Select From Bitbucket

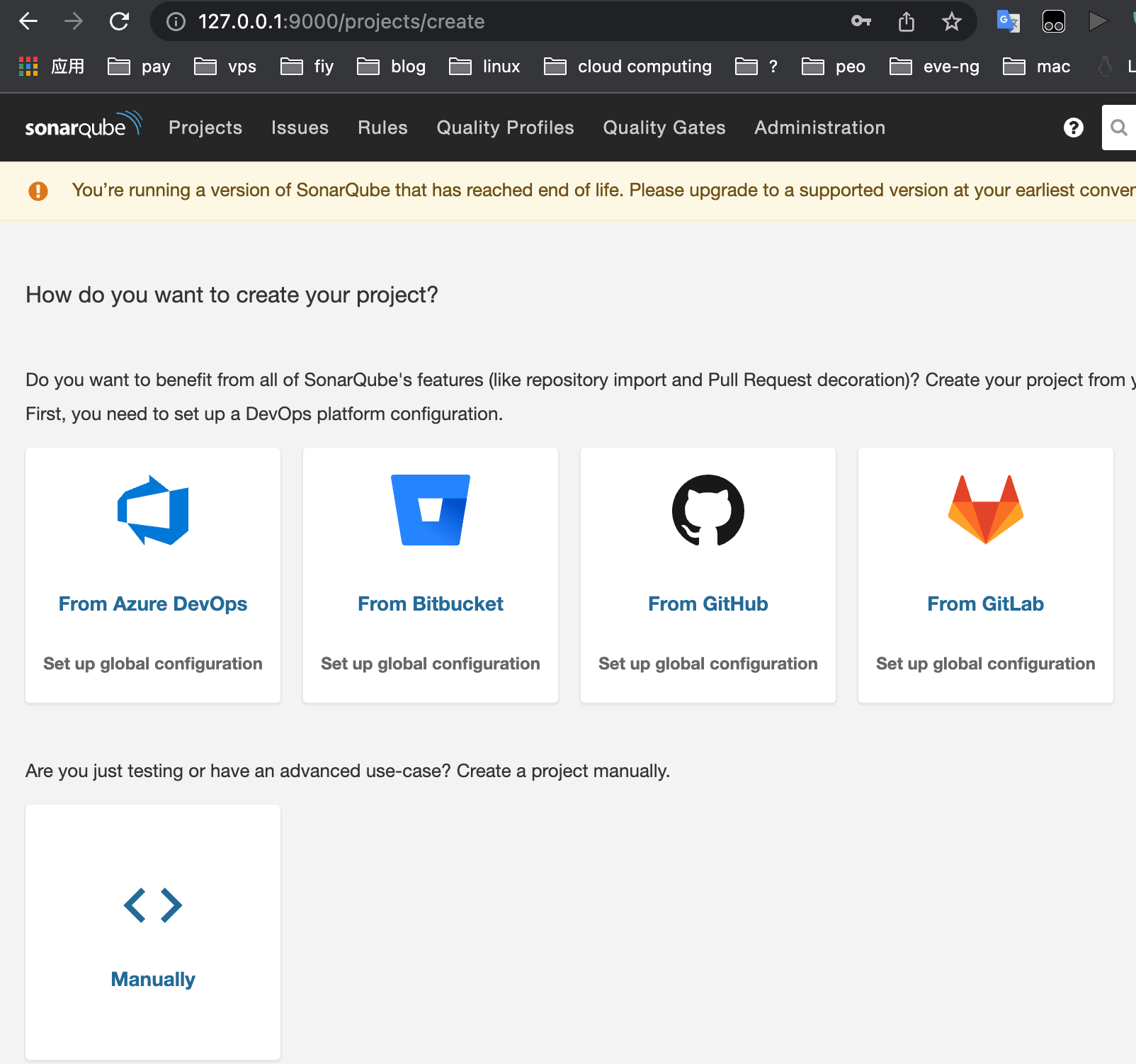click(431, 604)
